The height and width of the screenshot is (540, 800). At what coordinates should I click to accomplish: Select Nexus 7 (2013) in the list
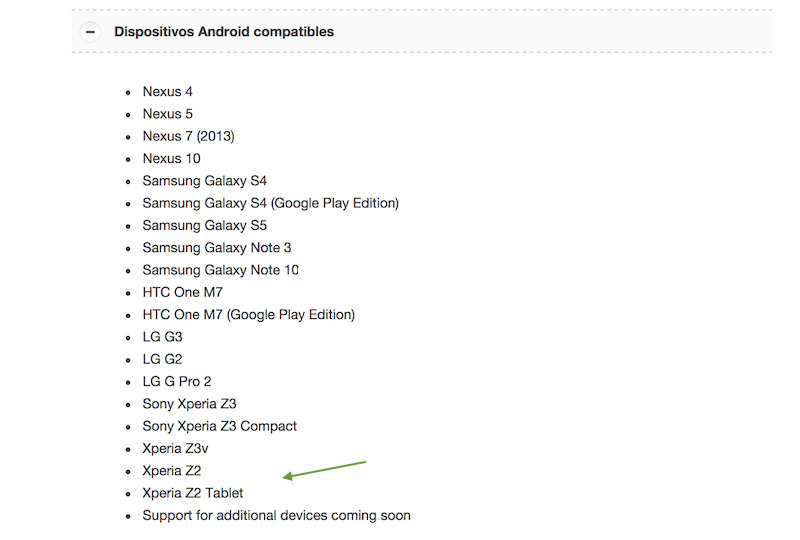tap(188, 136)
